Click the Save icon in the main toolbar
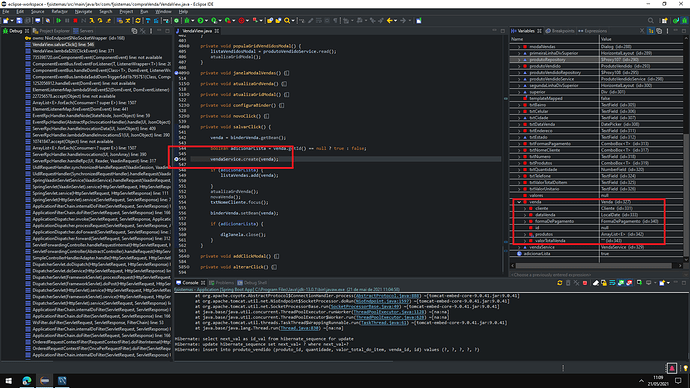 coord(19,21)
